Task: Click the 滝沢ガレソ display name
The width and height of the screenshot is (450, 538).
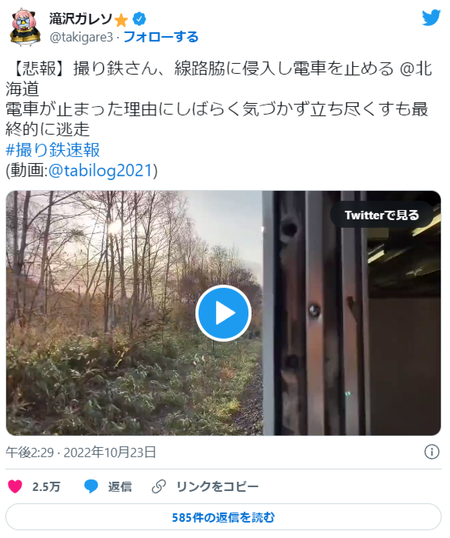Action: point(81,19)
